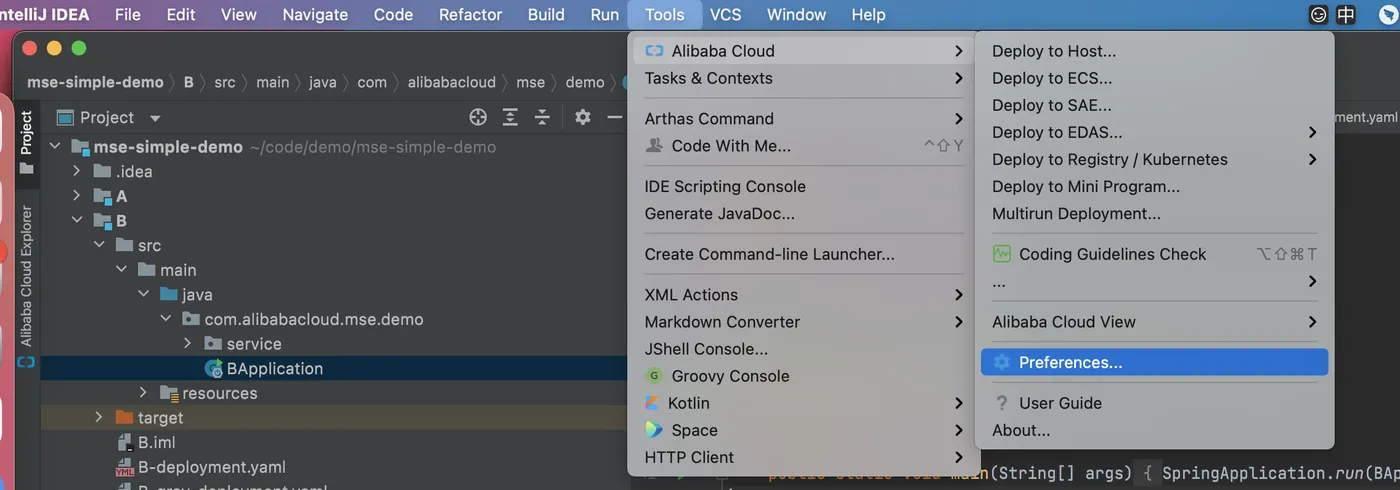The width and height of the screenshot is (1400, 490).
Task: Open Alibaba Cloud View submenu
Action: coord(1155,322)
